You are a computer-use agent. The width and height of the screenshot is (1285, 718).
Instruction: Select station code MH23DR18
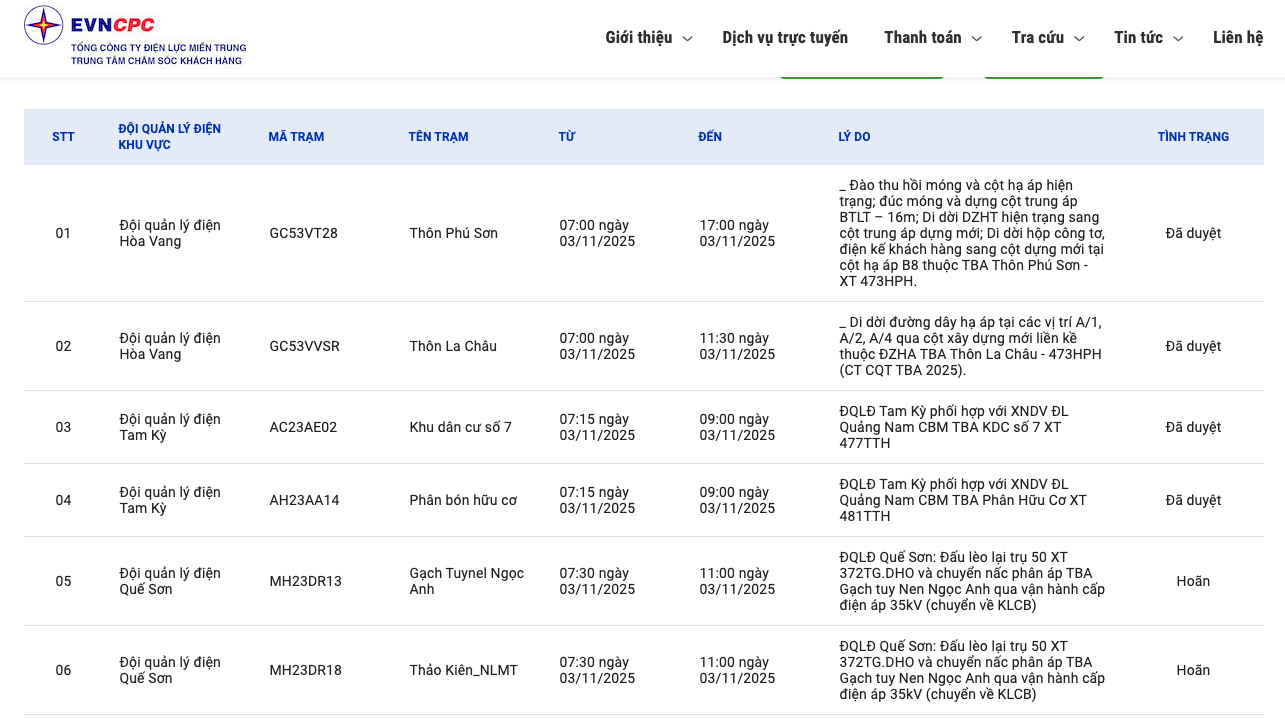click(305, 670)
